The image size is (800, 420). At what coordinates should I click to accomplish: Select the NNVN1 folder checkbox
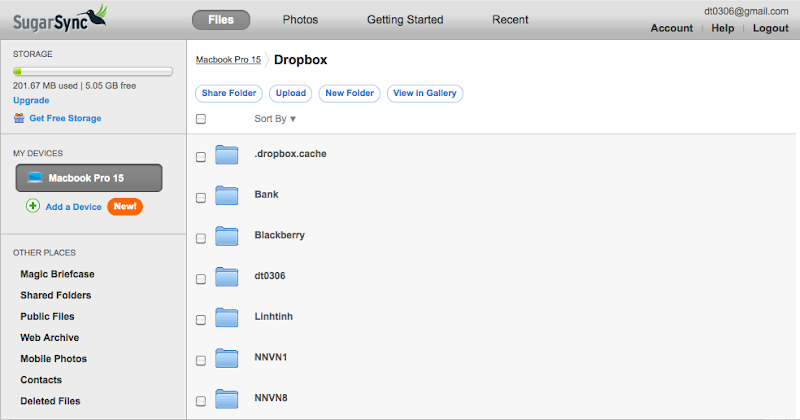coord(201,361)
